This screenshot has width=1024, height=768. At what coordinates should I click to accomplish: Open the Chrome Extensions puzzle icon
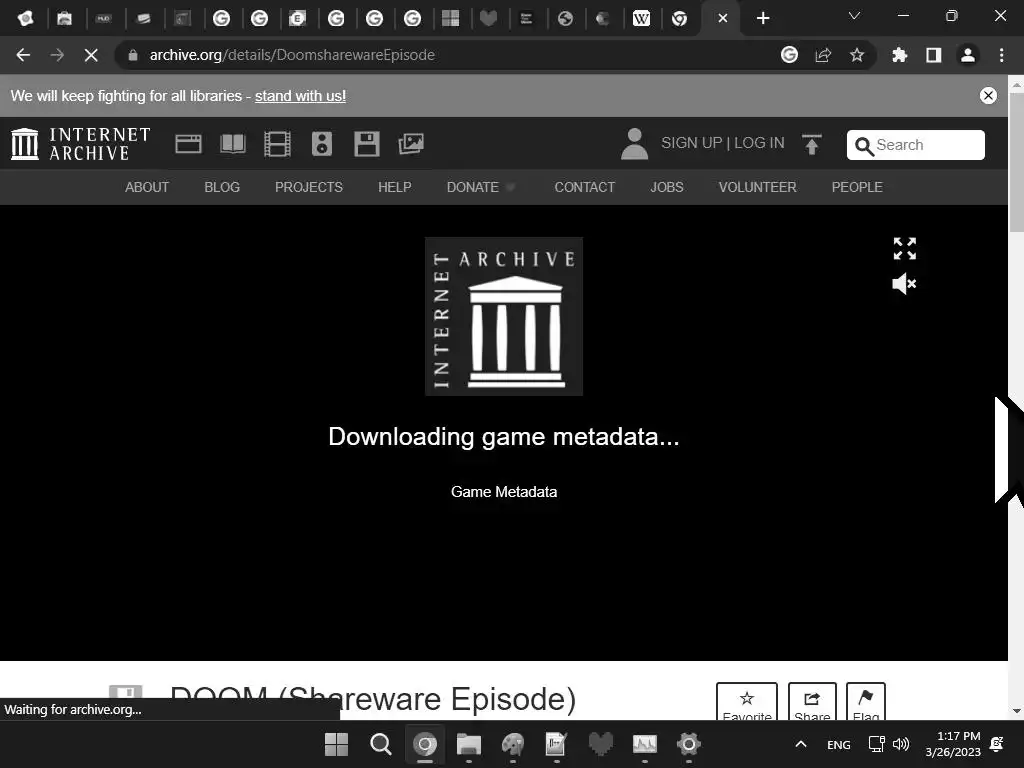click(x=900, y=56)
